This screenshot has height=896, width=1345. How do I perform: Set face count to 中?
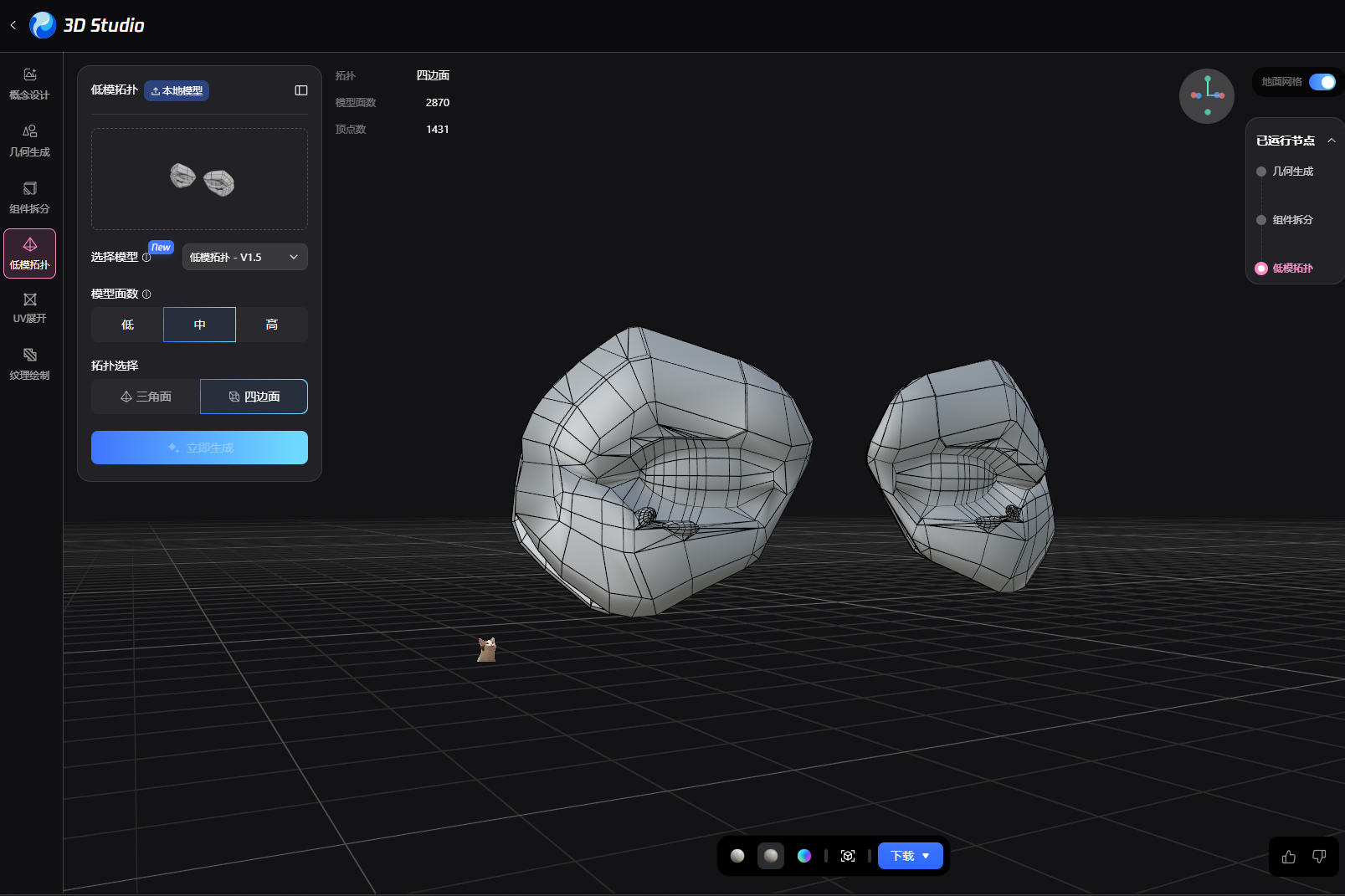[x=199, y=325]
